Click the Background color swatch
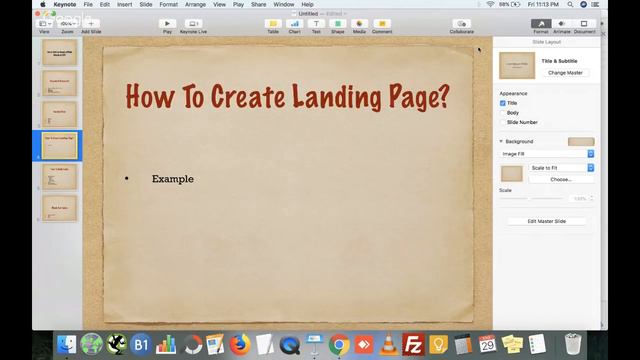Viewport: 640px width, 360px height. tap(581, 142)
